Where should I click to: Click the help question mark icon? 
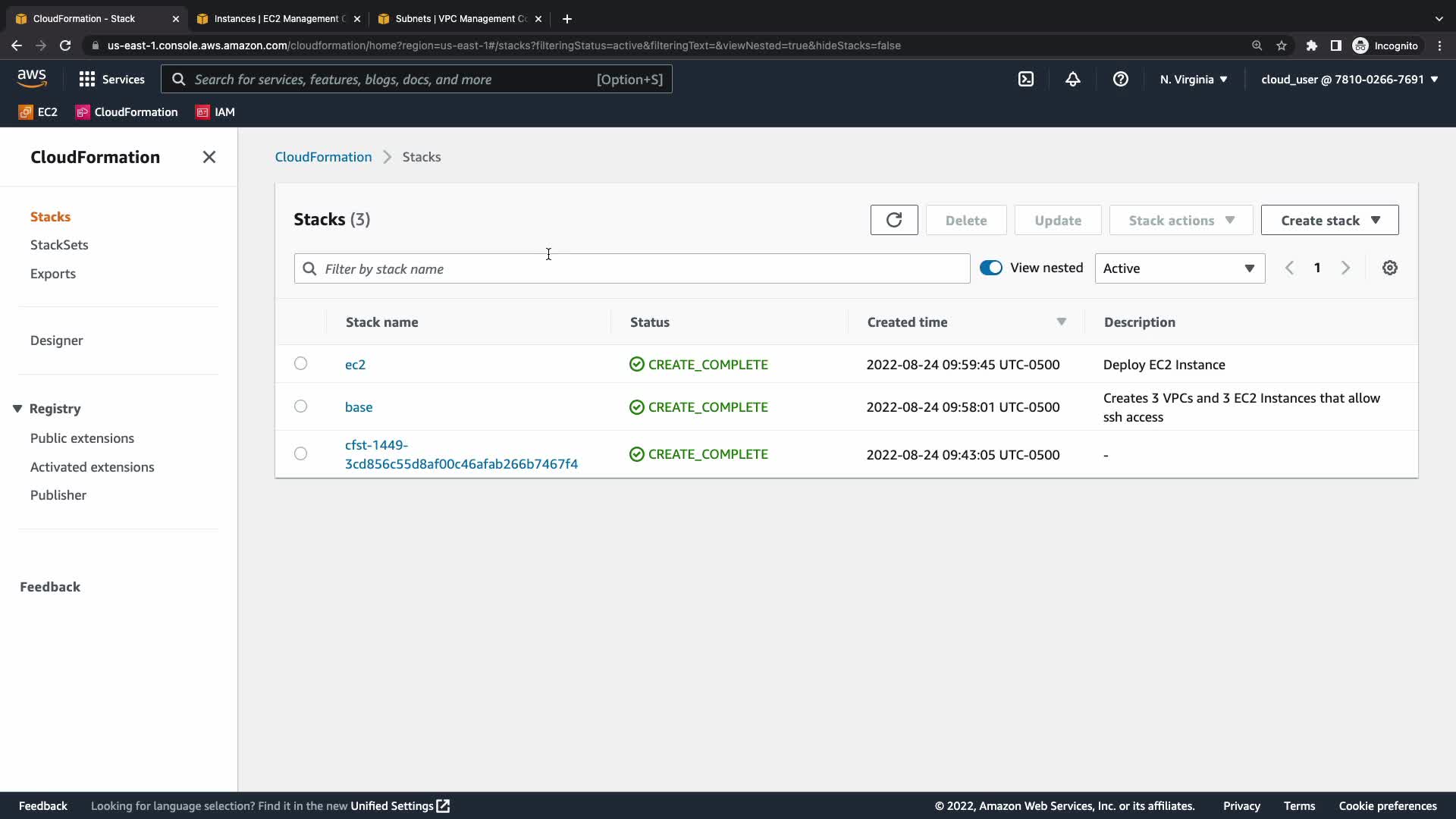pyautogui.click(x=1120, y=79)
